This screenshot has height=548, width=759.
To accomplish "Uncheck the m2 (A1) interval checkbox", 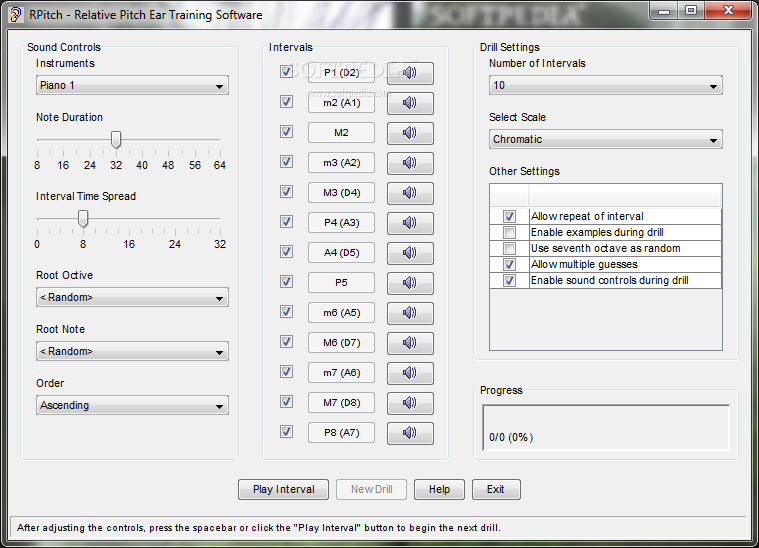I will (287, 102).
